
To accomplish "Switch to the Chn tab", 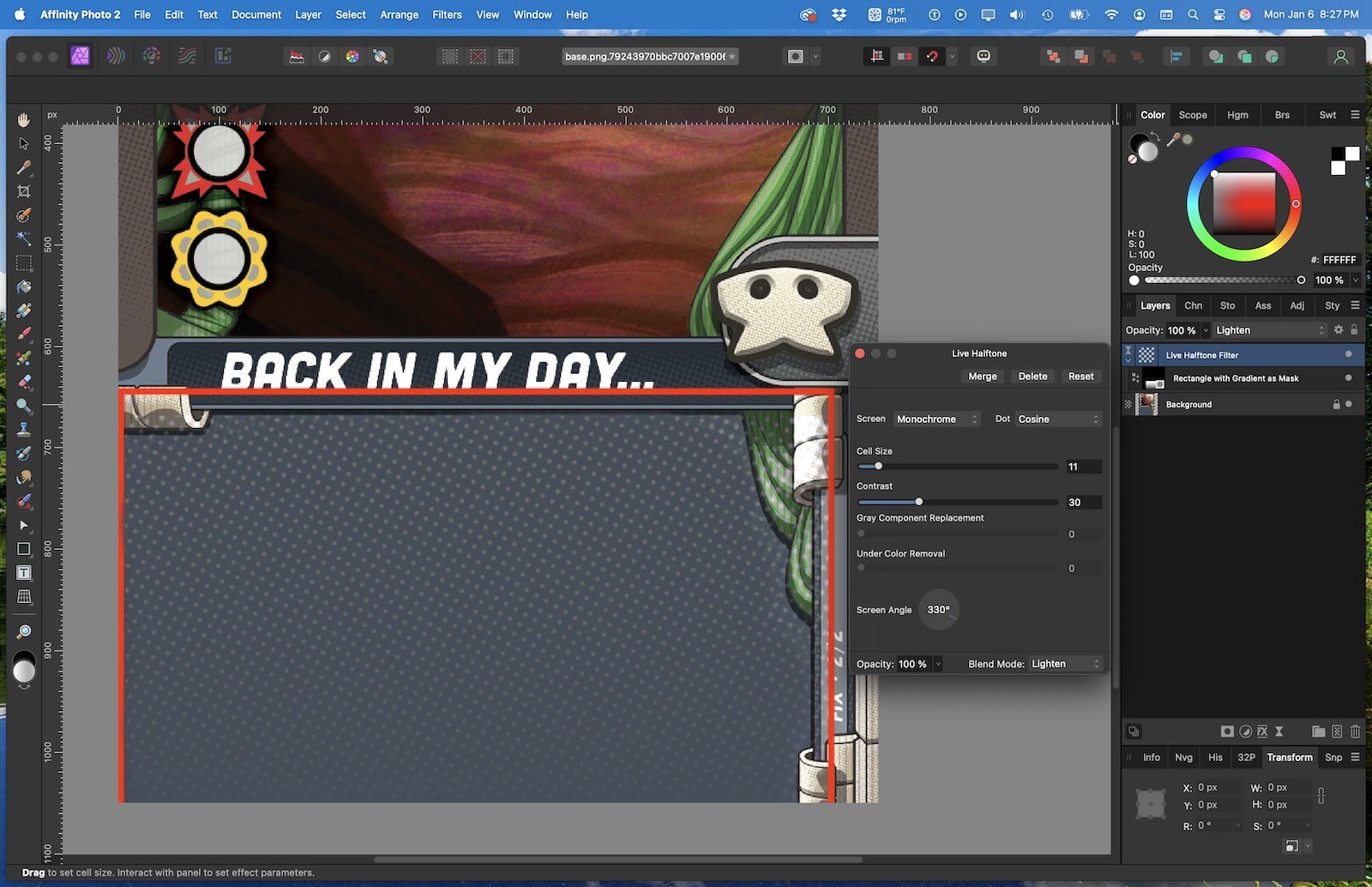I will [x=1193, y=305].
